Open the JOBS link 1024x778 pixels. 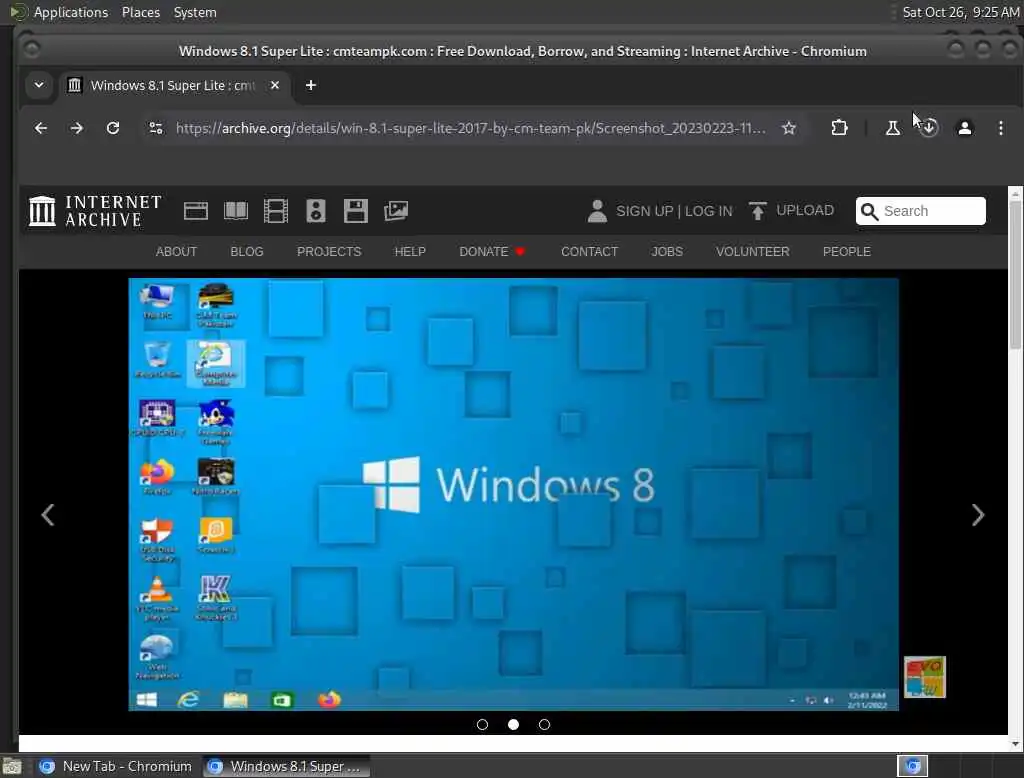click(667, 251)
